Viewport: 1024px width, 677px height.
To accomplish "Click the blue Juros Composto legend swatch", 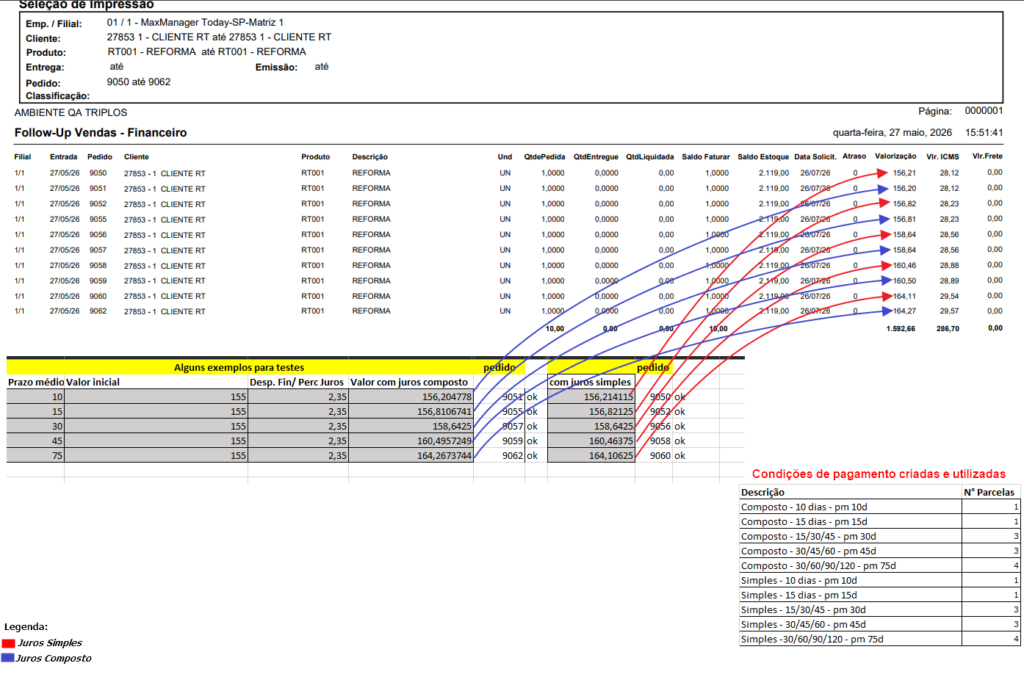I will pos(8,658).
